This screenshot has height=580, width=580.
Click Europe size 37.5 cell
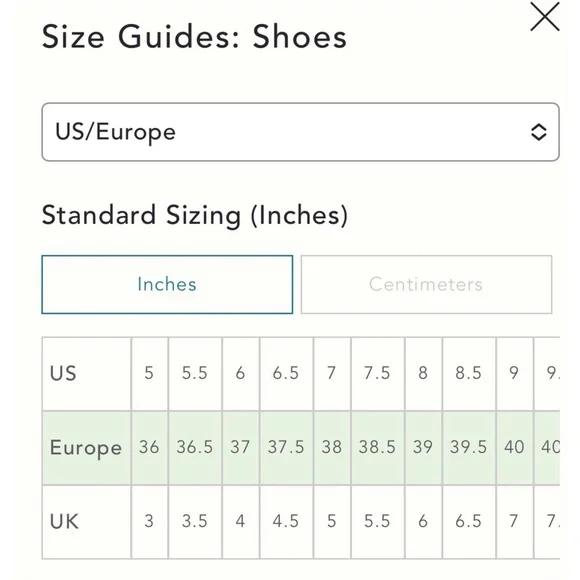coord(286,448)
